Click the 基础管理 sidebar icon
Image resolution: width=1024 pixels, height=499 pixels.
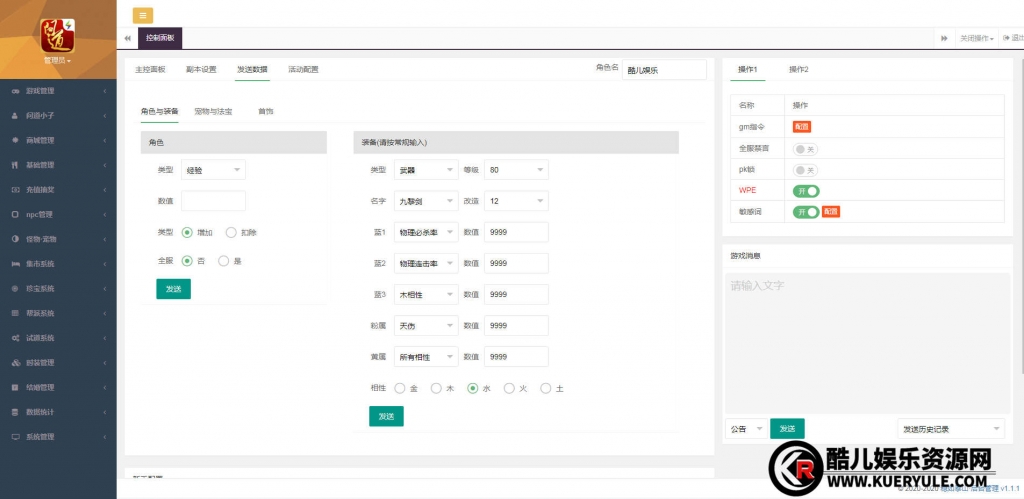coord(14,165)
